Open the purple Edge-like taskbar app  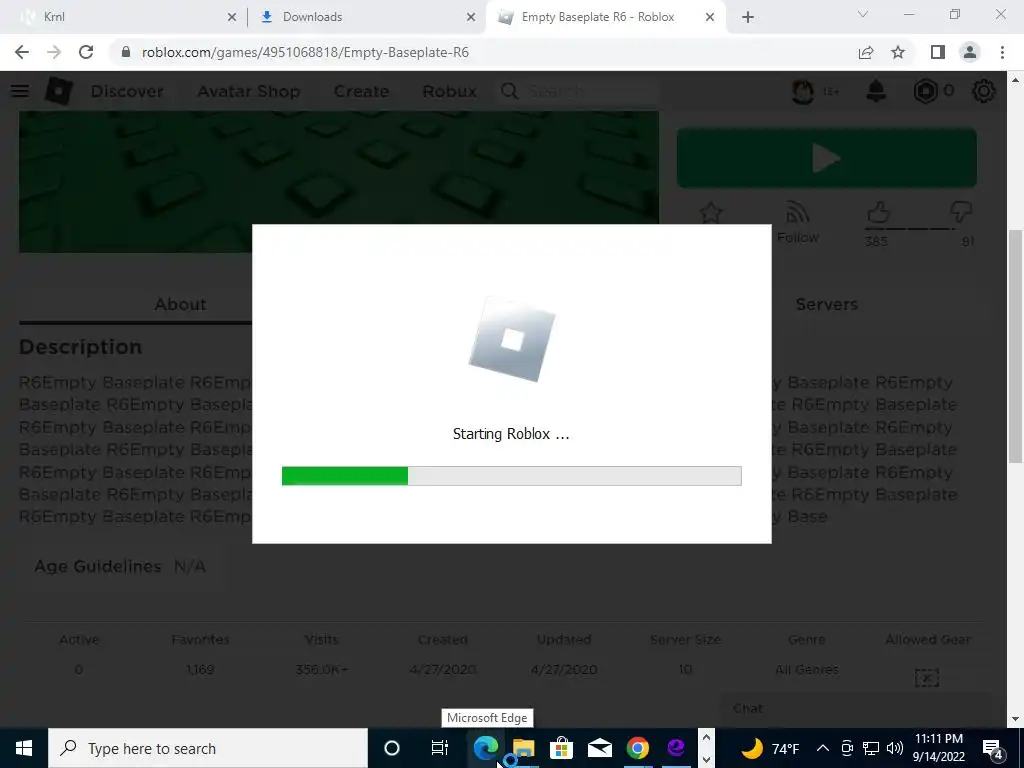675,748
